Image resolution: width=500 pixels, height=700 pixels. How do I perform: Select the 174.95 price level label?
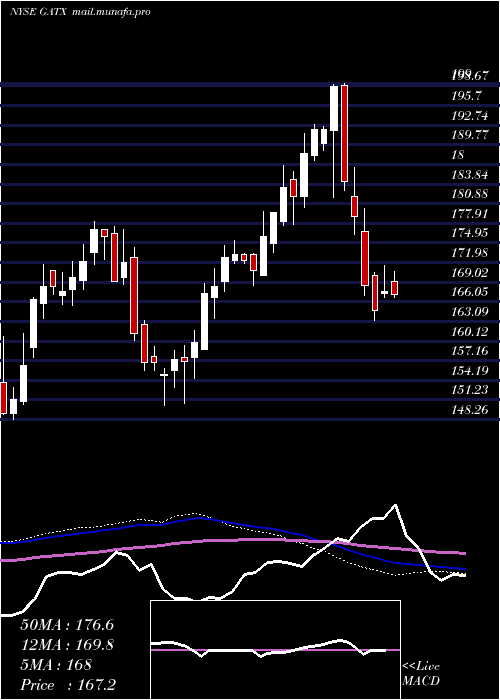coord(470,233)
